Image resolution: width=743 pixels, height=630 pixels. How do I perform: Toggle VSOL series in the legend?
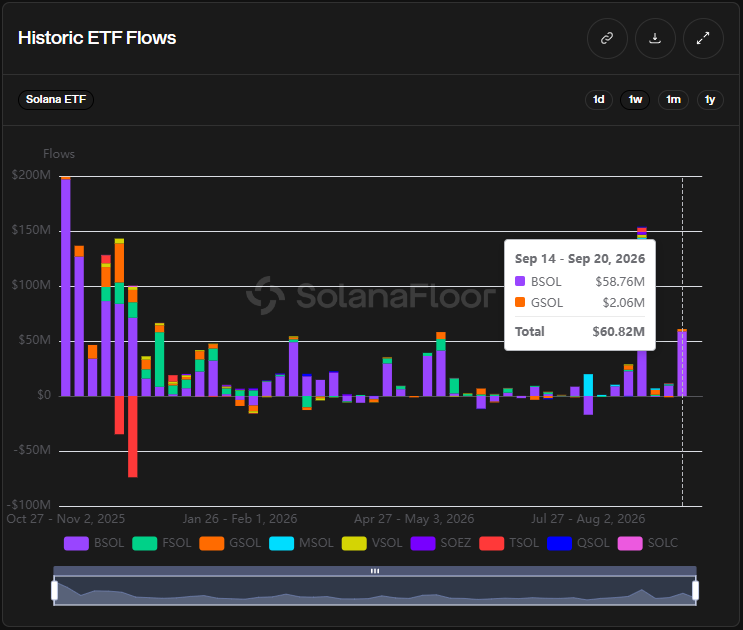coord(372,543)
